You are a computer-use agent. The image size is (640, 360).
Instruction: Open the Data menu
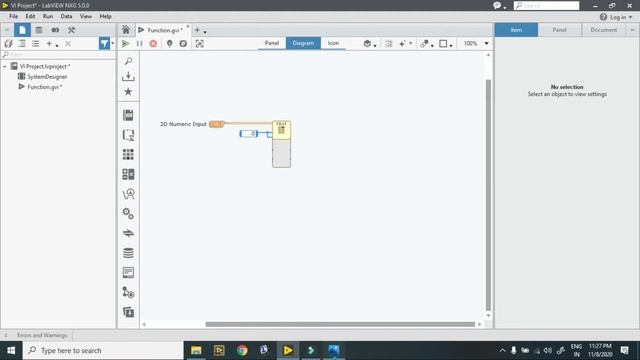point(66,16)
